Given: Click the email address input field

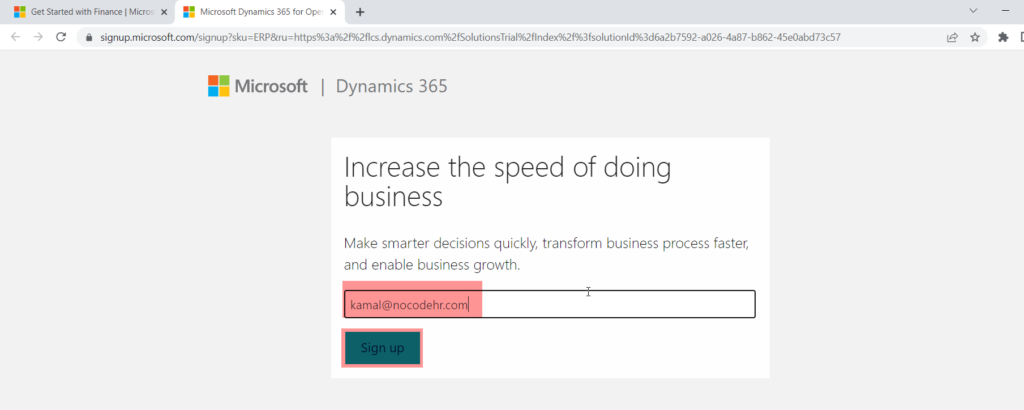Looking at the screenshot, I should pyautogui.click(x=550, y=304).
